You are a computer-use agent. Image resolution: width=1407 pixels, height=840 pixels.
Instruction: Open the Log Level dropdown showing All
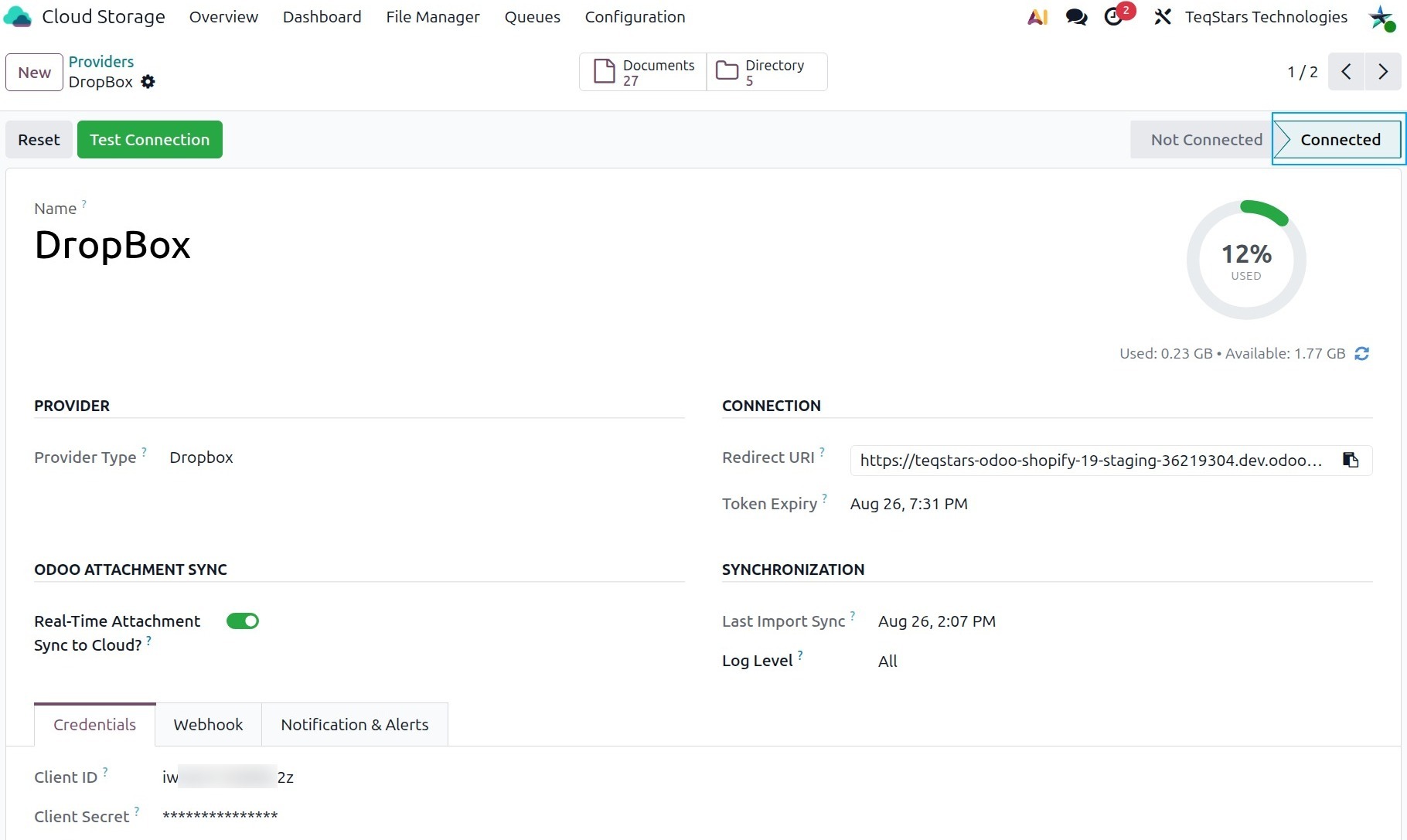[x=887, y=661]
